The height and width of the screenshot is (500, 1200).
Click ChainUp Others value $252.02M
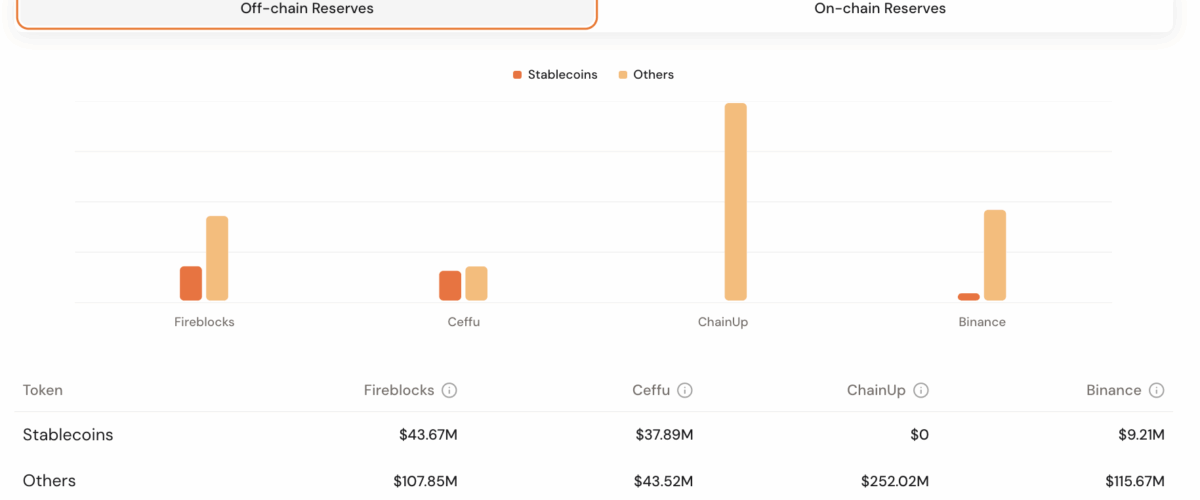coord(897,481)
